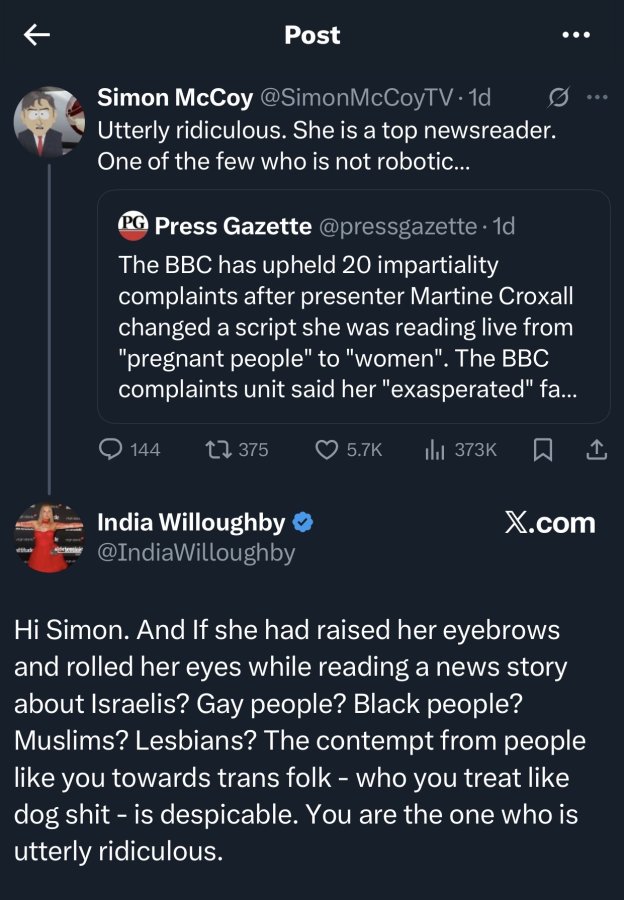This screenshot has width=624, height=900.
Task: Click the Press Gazette logo icon
Action: (133, 226)
